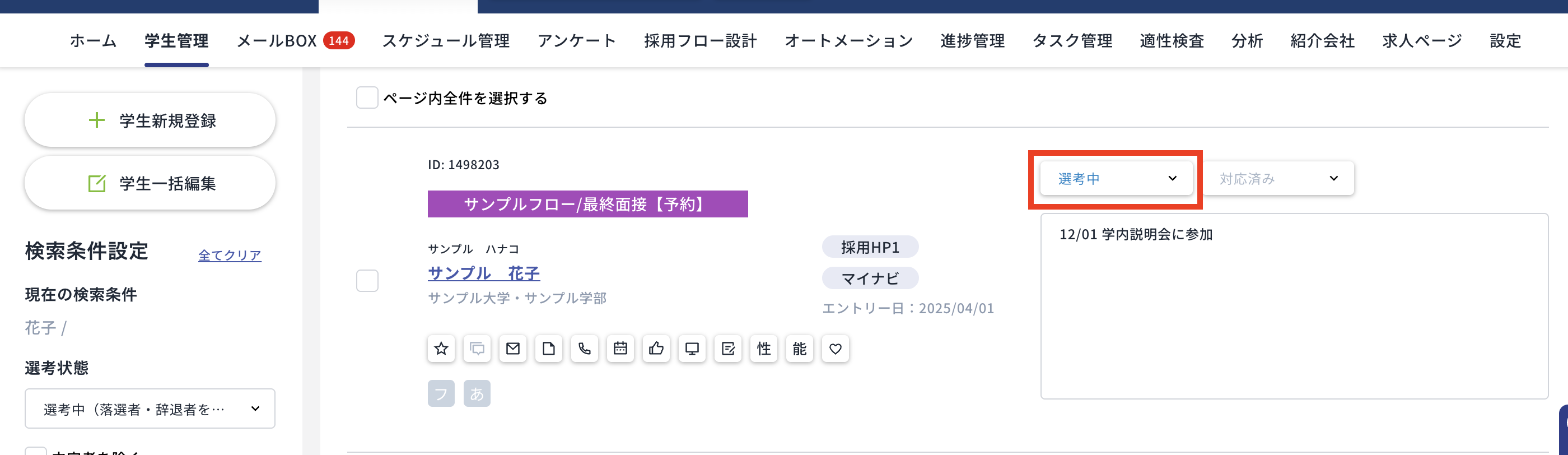Send mail via the envelope icon
The height and width of the screenshot is (455, 1568).
[x=512, y=349]
